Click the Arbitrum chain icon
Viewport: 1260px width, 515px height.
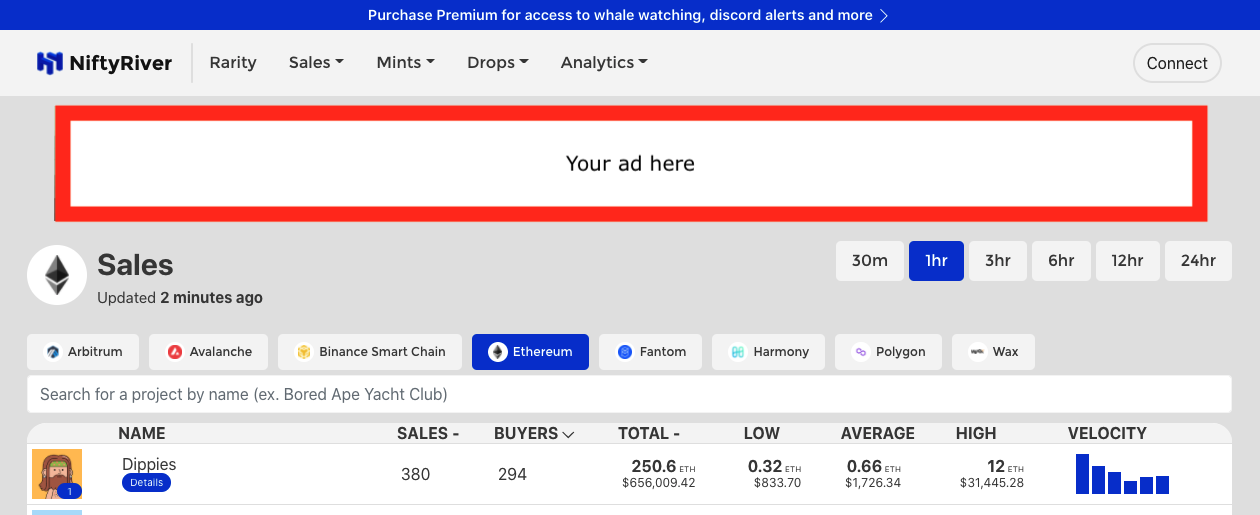(53, 352)
